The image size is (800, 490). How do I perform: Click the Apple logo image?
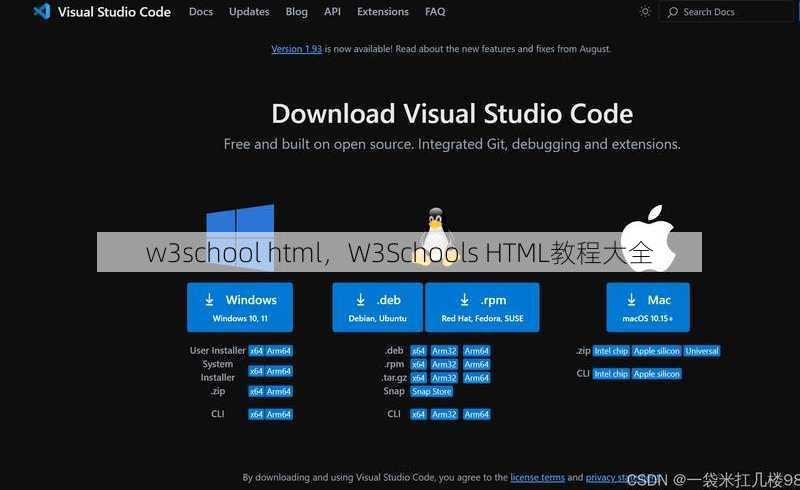648,238
